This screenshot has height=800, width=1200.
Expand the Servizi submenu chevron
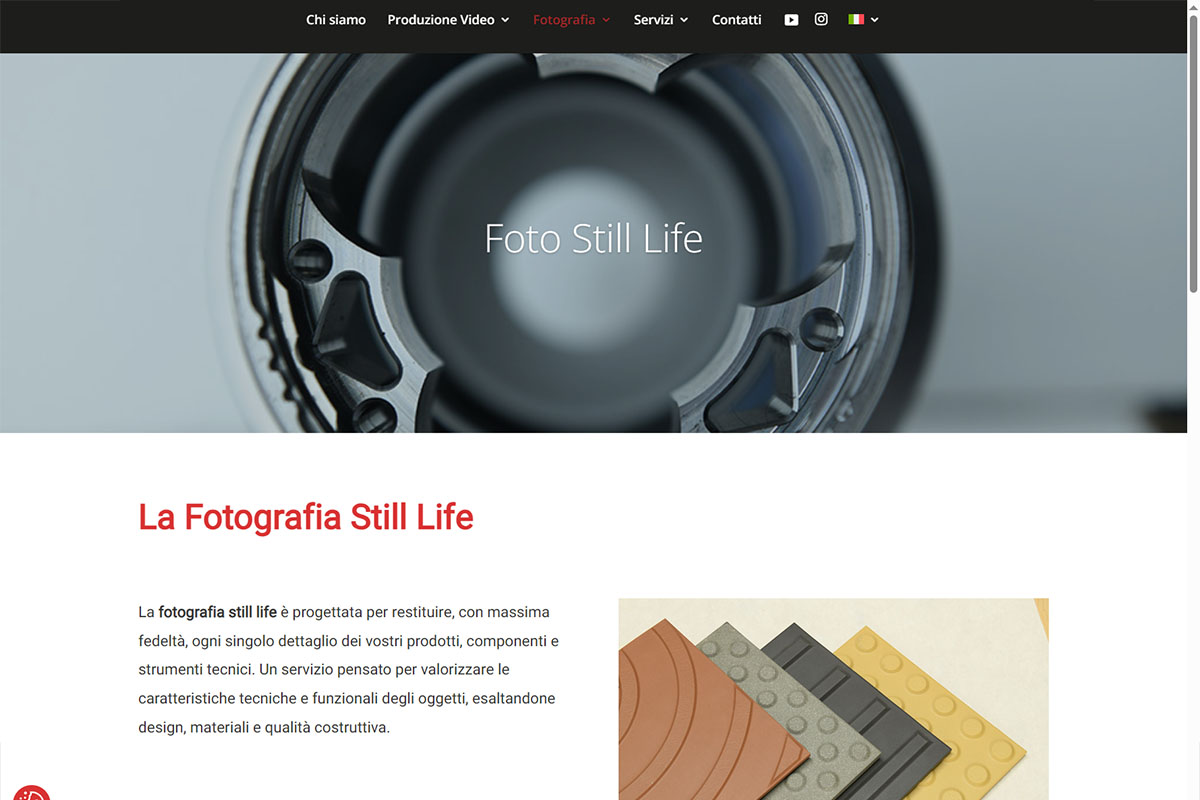tap(684, 20)
